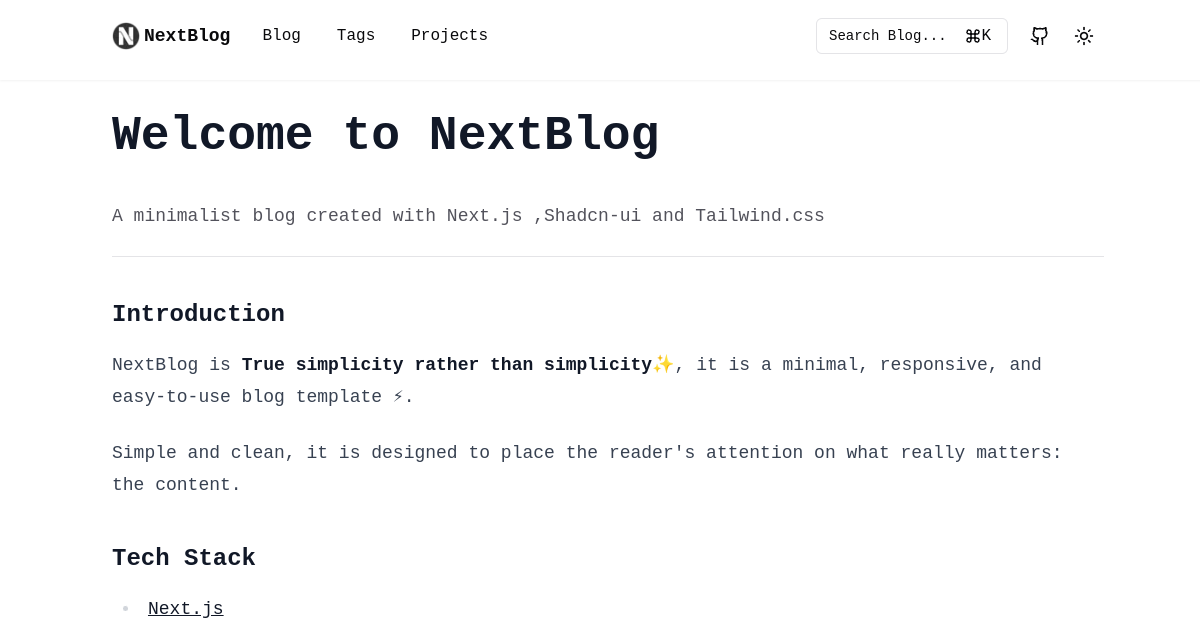Screen dimensions: 1200x630
Task: Go to the Blog nav item
Action: [282, 36]
